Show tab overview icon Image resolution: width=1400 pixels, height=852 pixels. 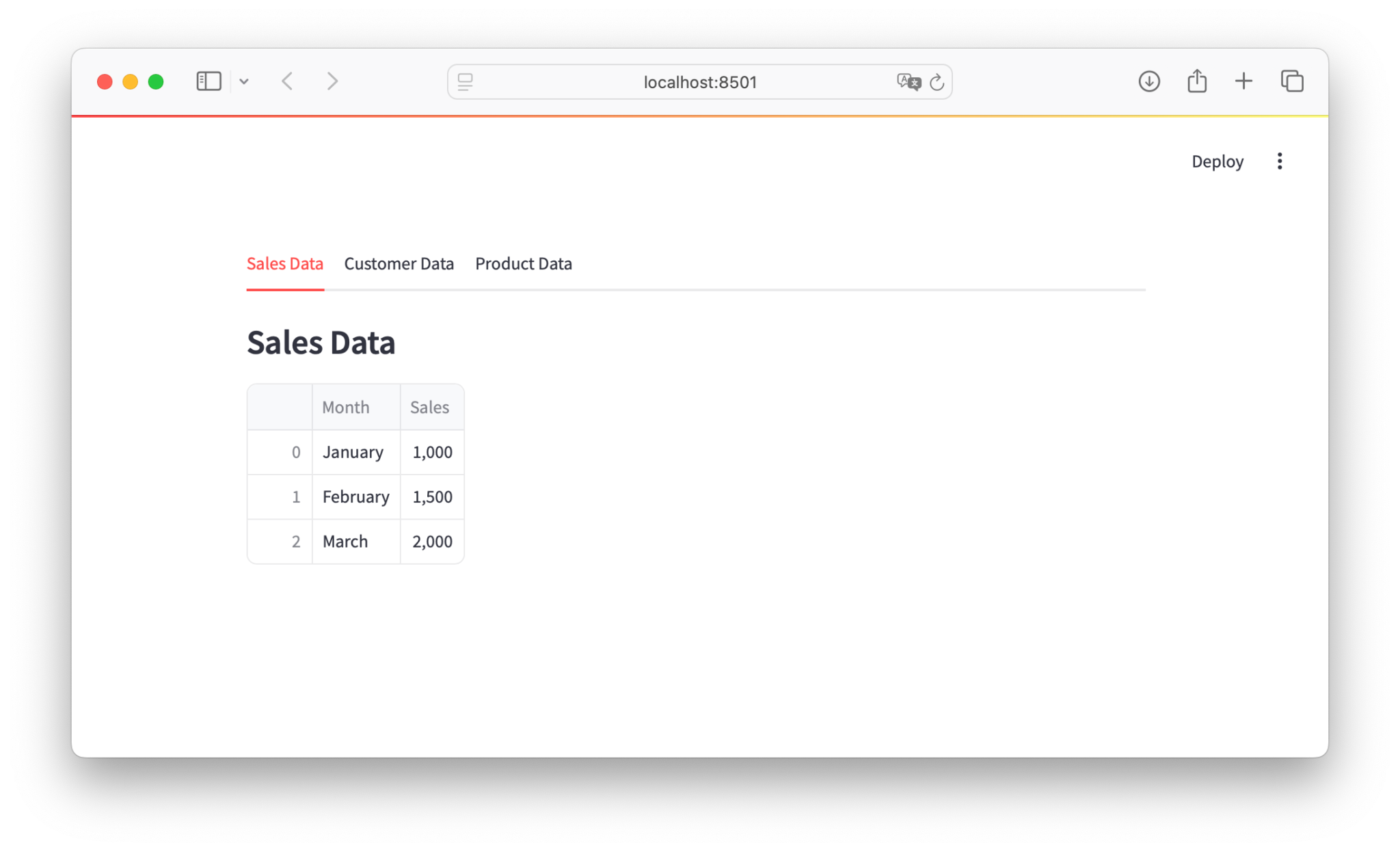[1291, 81]
